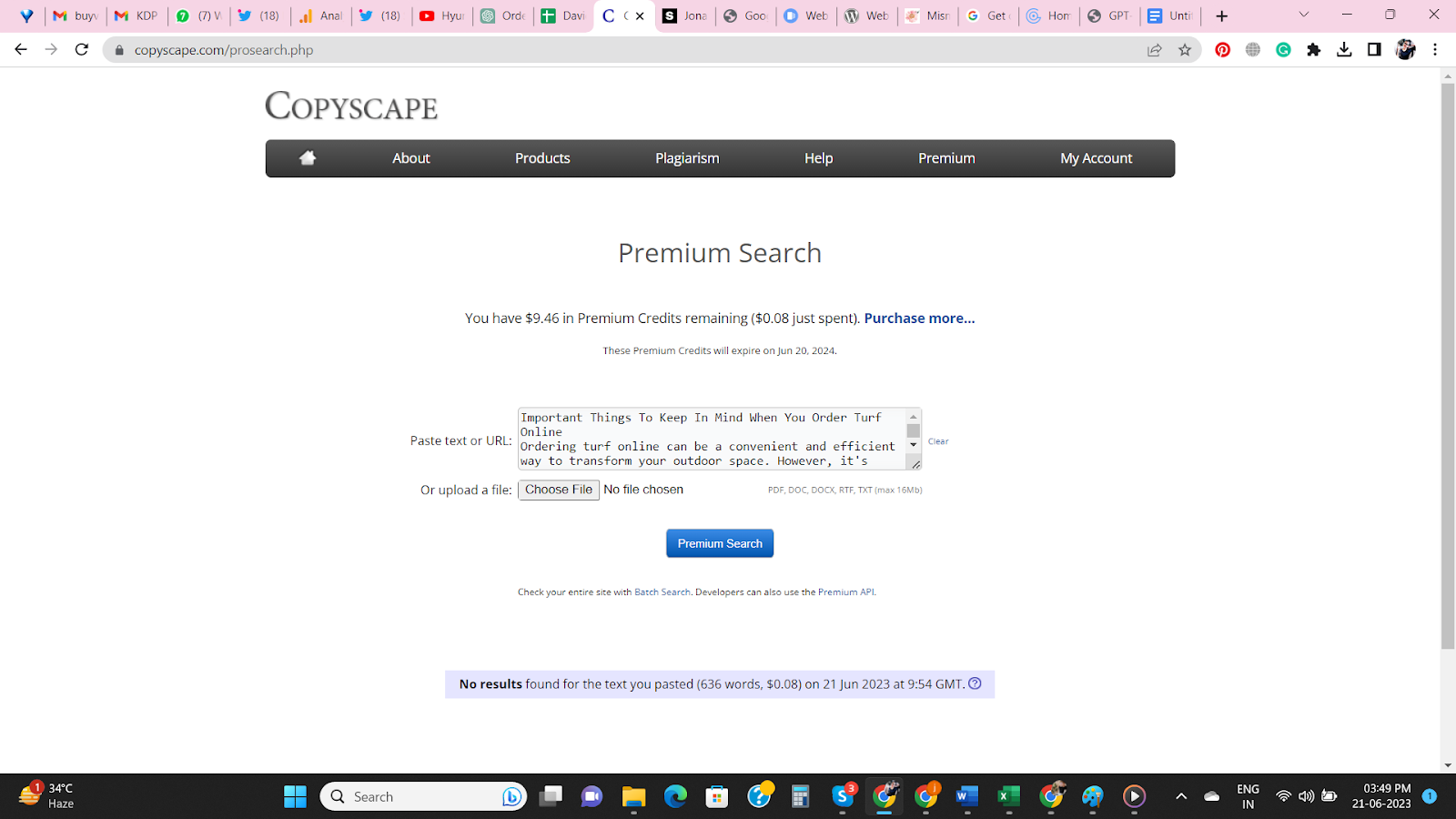Open Calculator from the taskbar
This screenshot has width=1456, height=819.
tap(800, 797)
